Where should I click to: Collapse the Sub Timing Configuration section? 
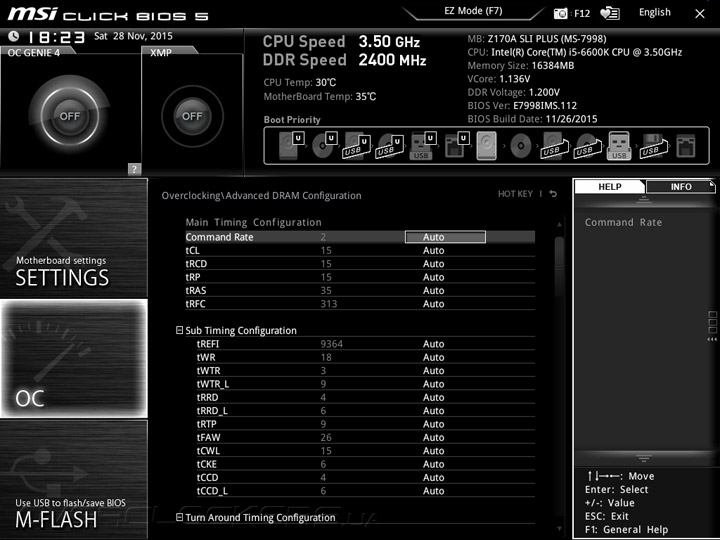[180, 330]
